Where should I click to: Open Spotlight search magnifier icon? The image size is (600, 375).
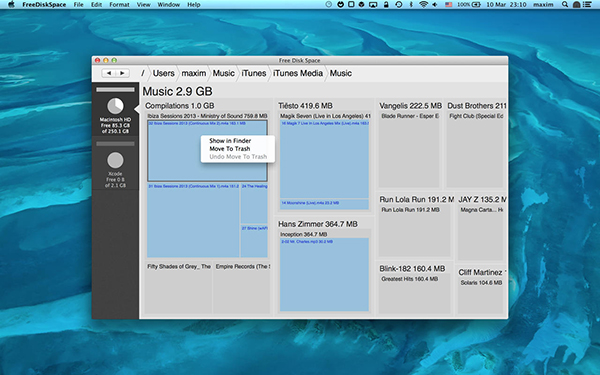coord(565,5)
